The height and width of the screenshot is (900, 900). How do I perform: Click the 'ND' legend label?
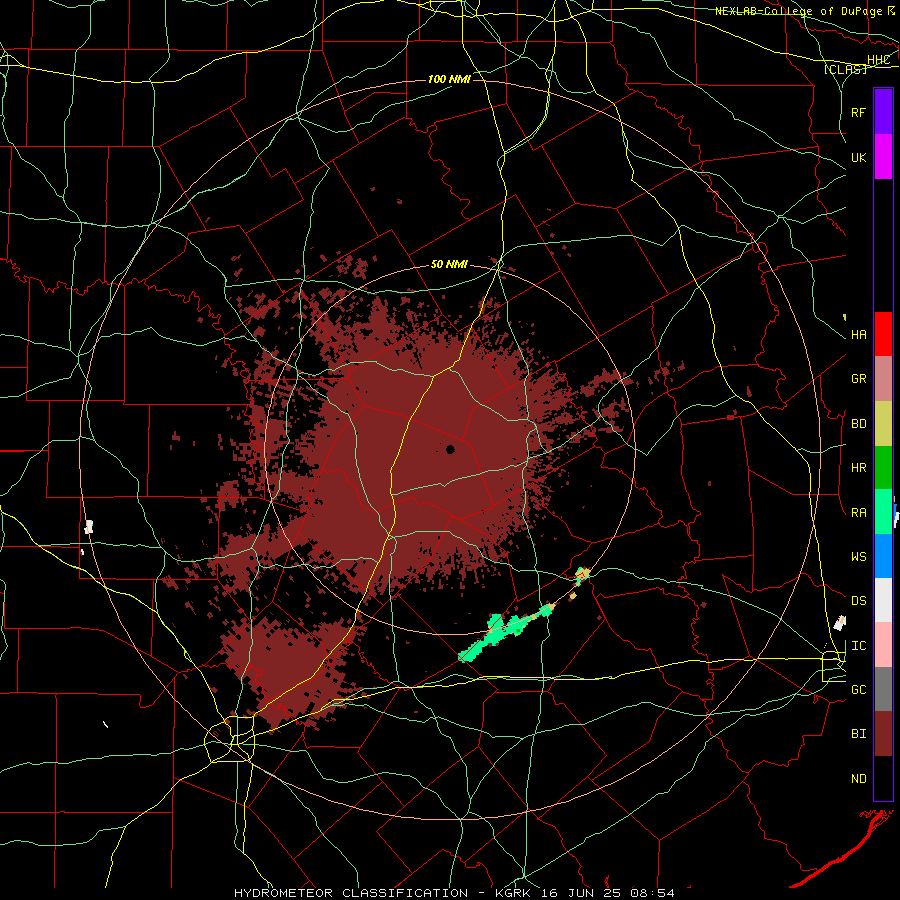(858, 779)
